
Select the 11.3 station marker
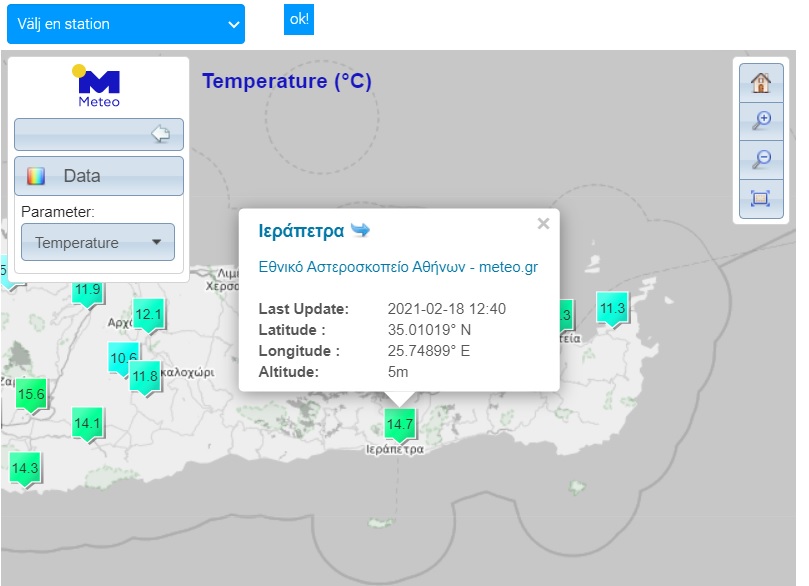(x=611, y=309)
